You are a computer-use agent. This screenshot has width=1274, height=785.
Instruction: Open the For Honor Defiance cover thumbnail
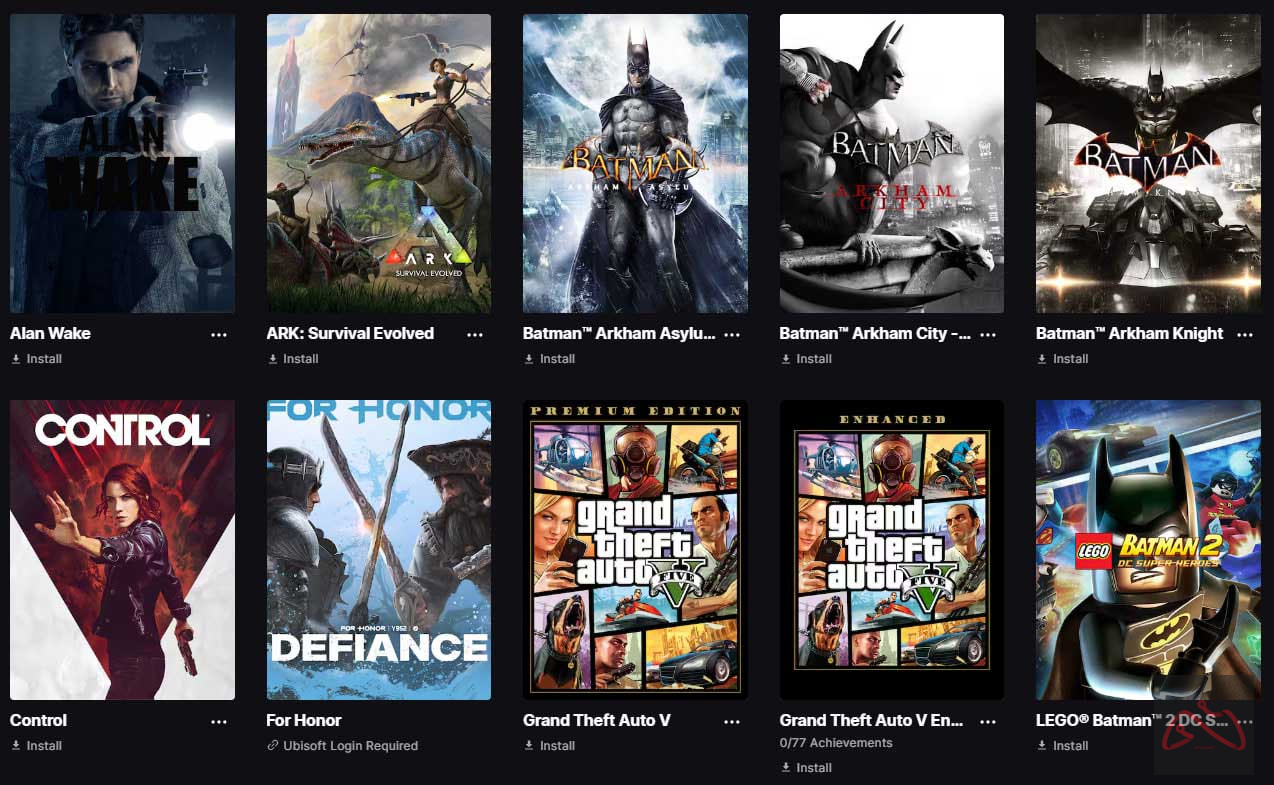[x=379, y=550]
